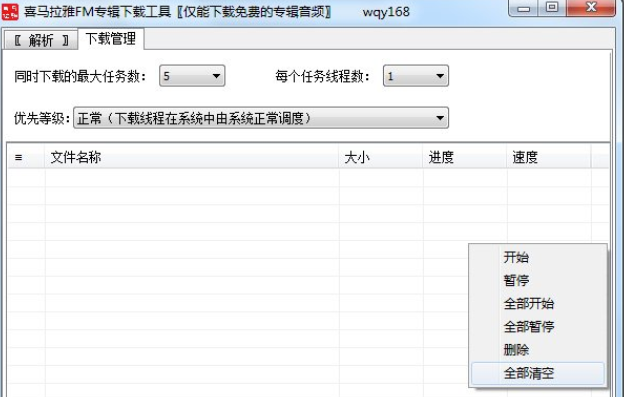Open the 每个任务线程数 dropdown
624x397 pixels.
(416, 76)
